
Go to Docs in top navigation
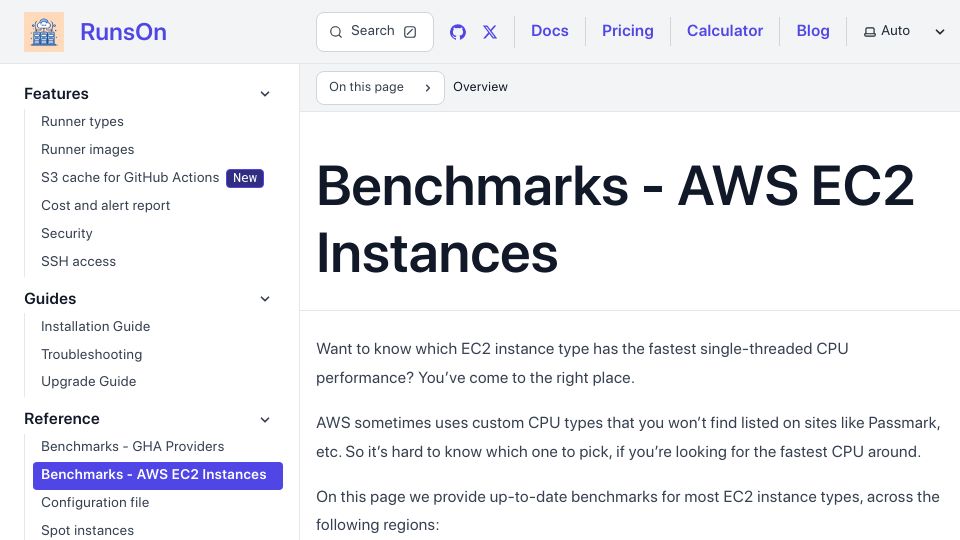(550, 31)
